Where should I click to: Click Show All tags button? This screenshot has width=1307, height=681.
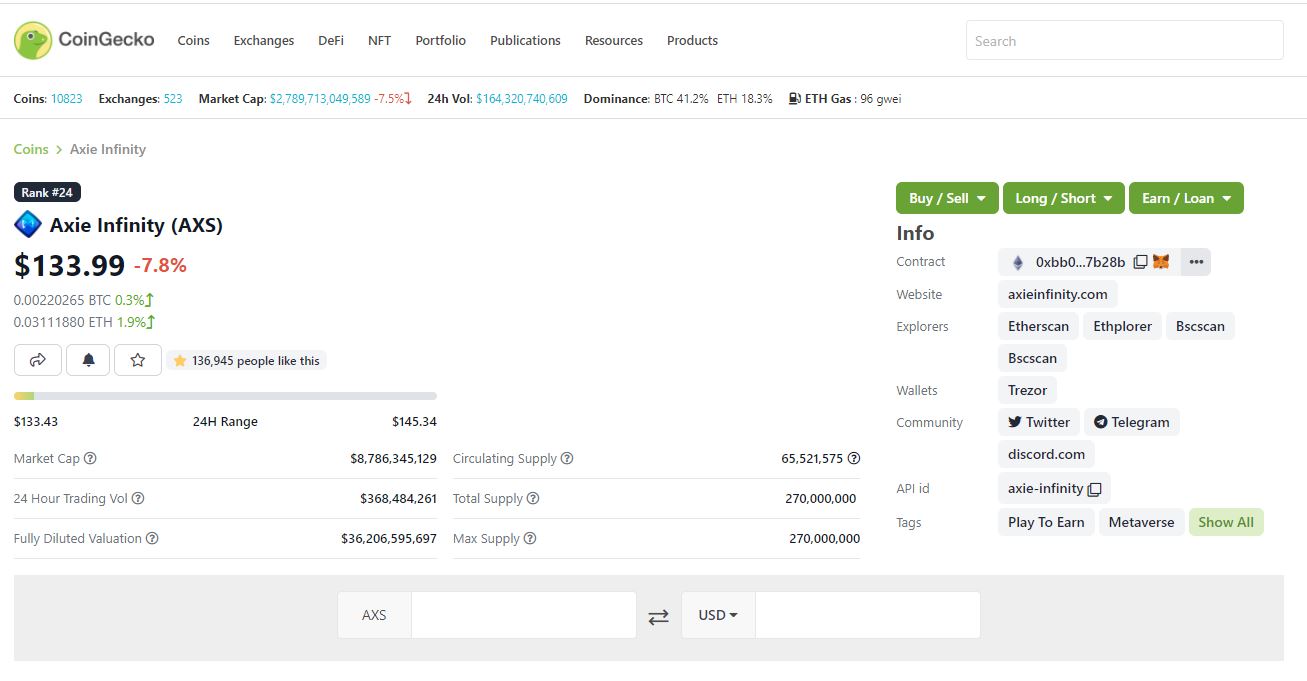tap(1226, 522)
